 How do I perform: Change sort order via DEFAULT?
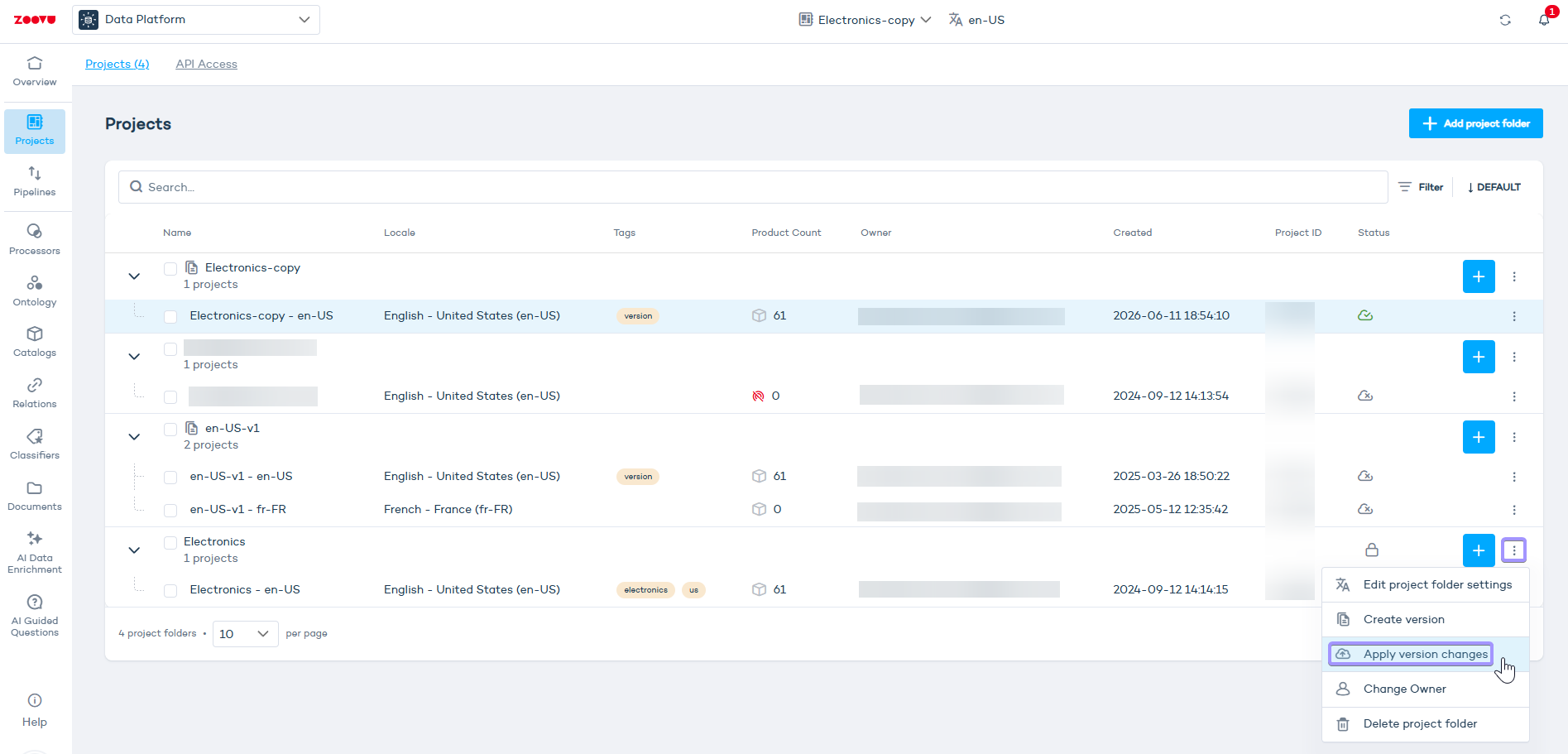coord(1494,187)
